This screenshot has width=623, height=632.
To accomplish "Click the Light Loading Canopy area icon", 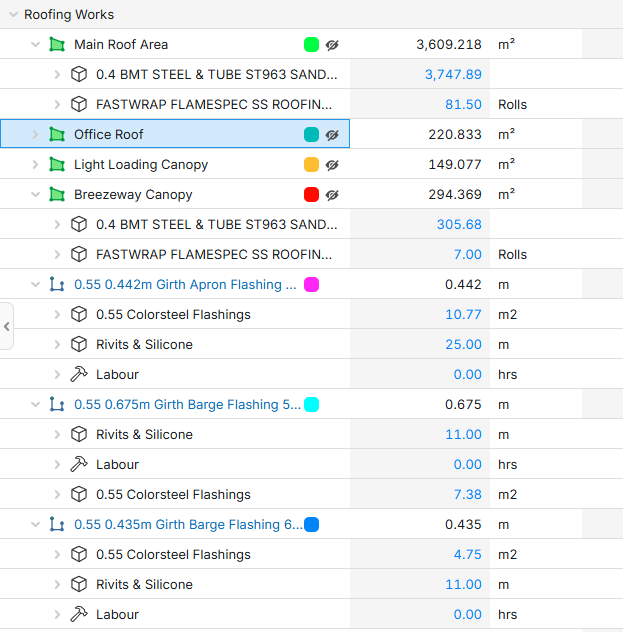I will click(x=56, y=165).
